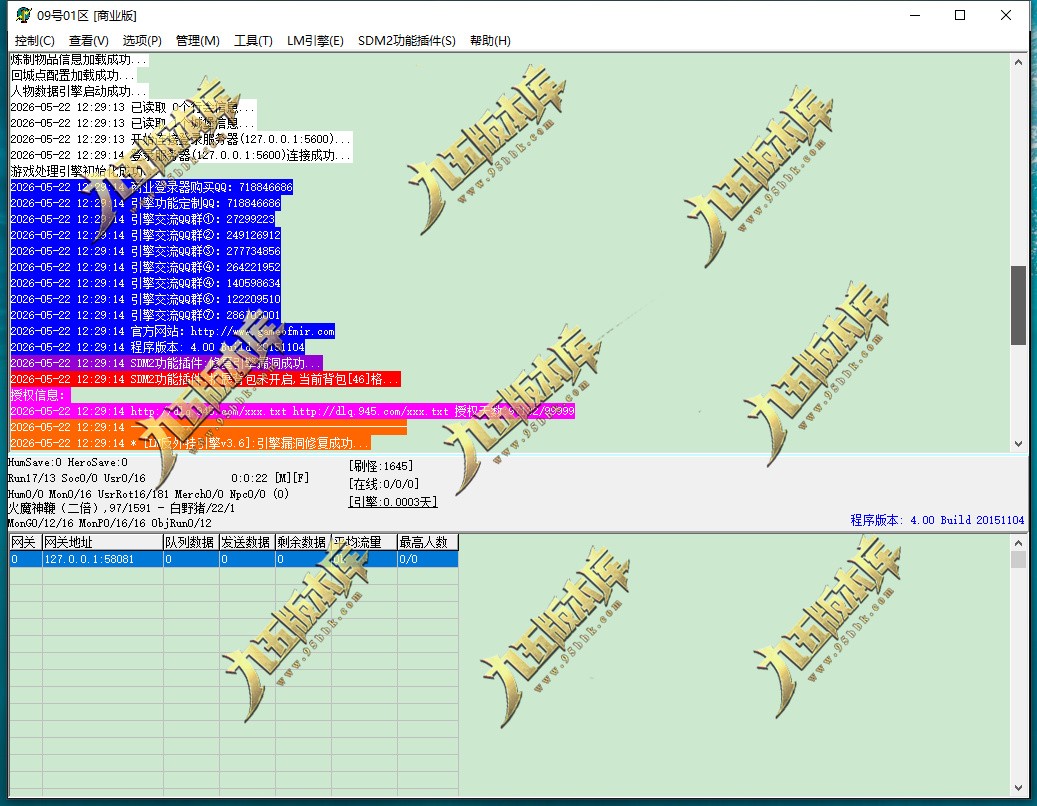1037x806 pixels.
Task: Select gateway row 127.0.0.1:58081
Action: click(x=233, y=559)
